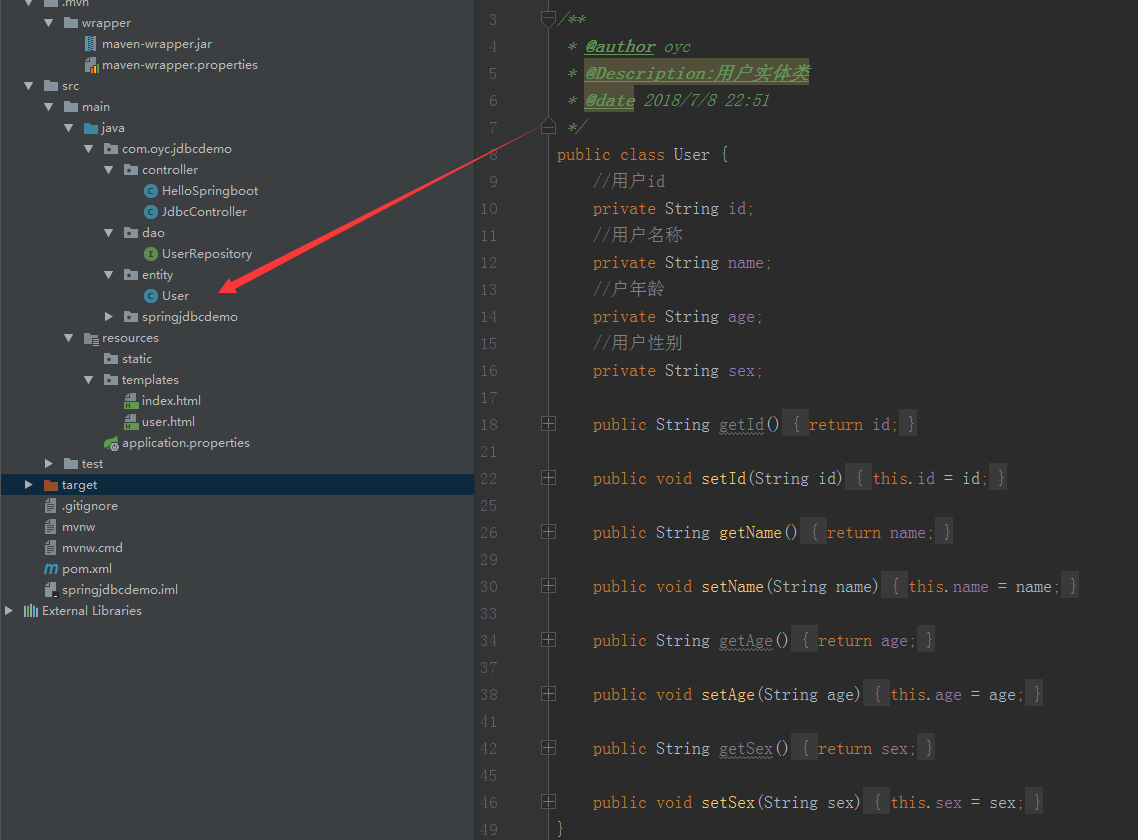
Task: Expand the External Libraries node
Action: [8, 610]
